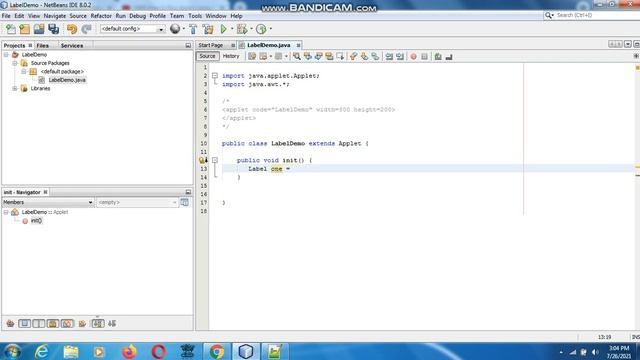This screenshot has width=640, height=360.
Task: Switch to the Services tab
Action: point(72,46)
